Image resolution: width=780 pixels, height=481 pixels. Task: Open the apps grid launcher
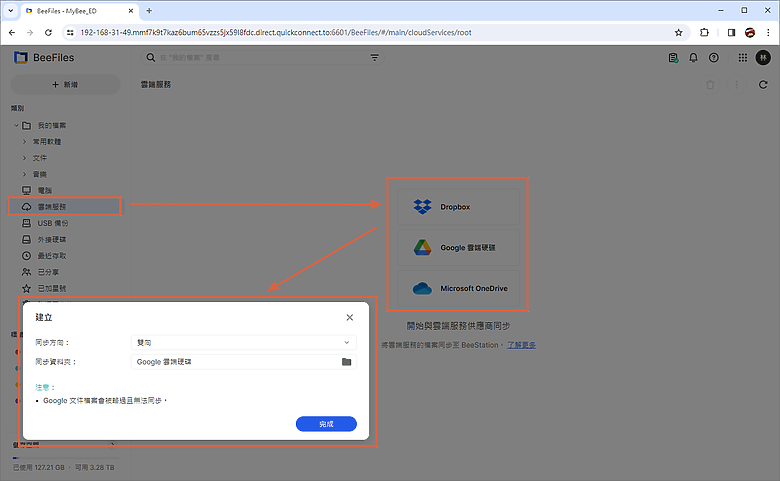click(743, 58)
